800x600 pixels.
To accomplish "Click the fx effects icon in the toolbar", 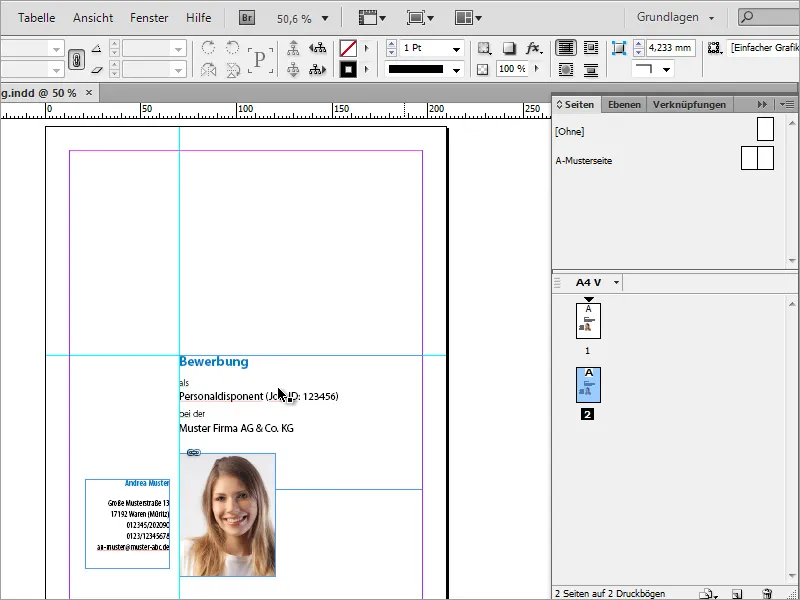I will (535, 47).
